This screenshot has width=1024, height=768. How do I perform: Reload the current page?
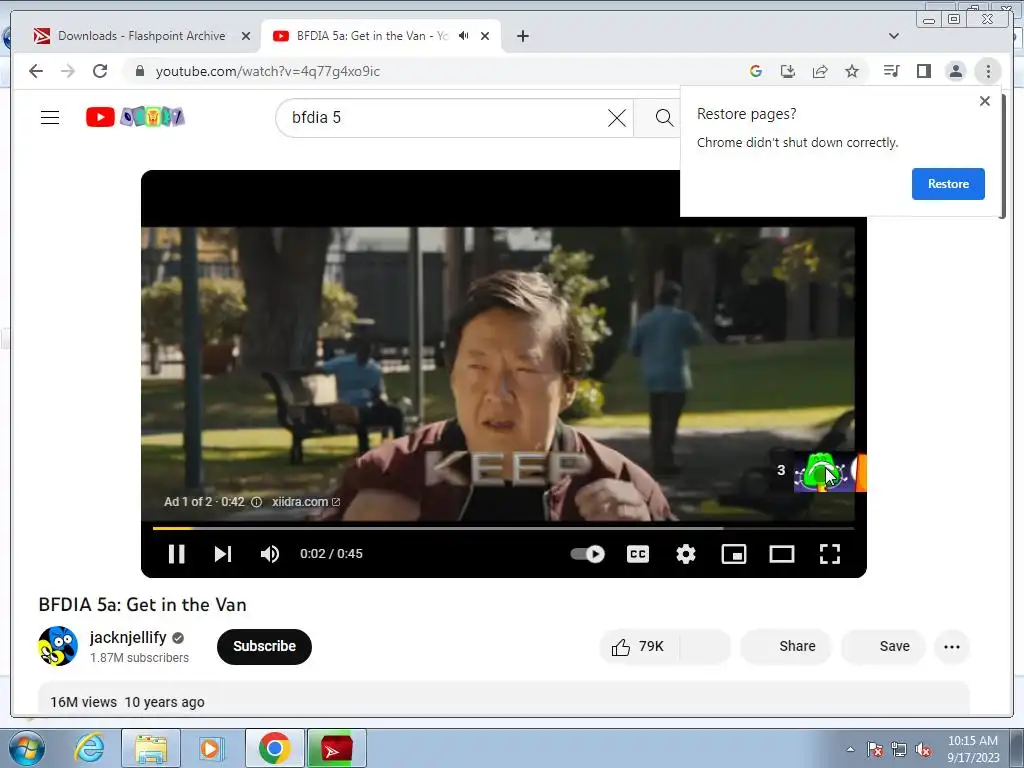pyautogui.click(x=100, y=71)
